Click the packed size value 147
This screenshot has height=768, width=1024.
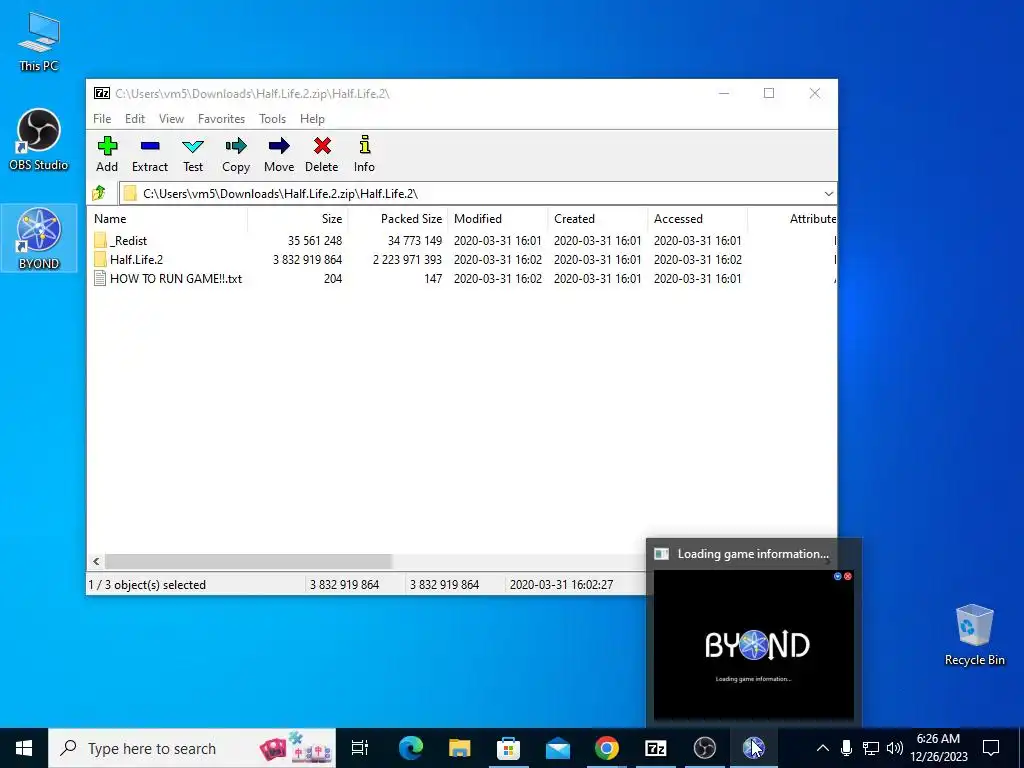[x=432, y=279]
